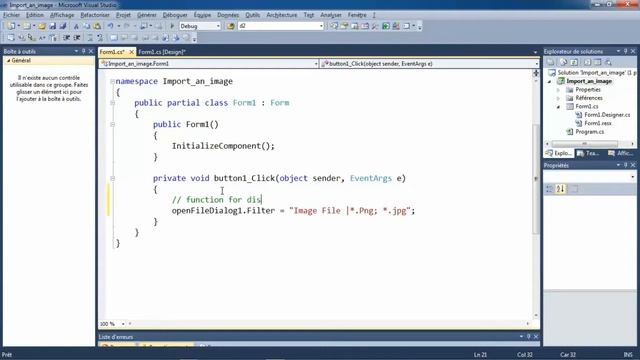The image size is (640, 360).
Task: Click the InitializeComponent(); code line
Action: pos(223,146)
